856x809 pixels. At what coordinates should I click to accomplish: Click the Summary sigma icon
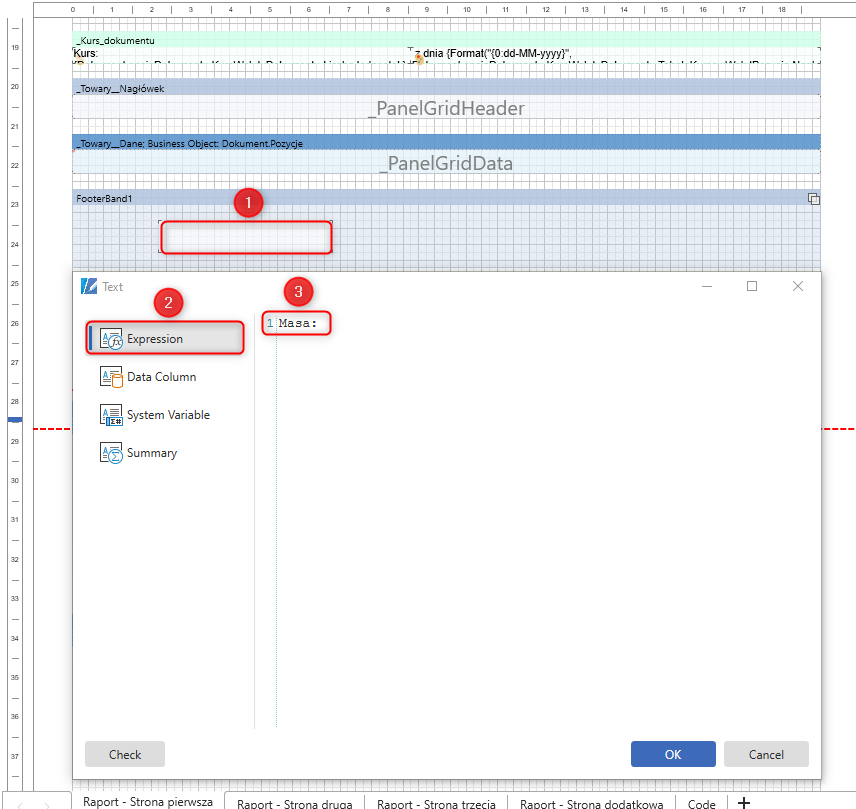111,454
